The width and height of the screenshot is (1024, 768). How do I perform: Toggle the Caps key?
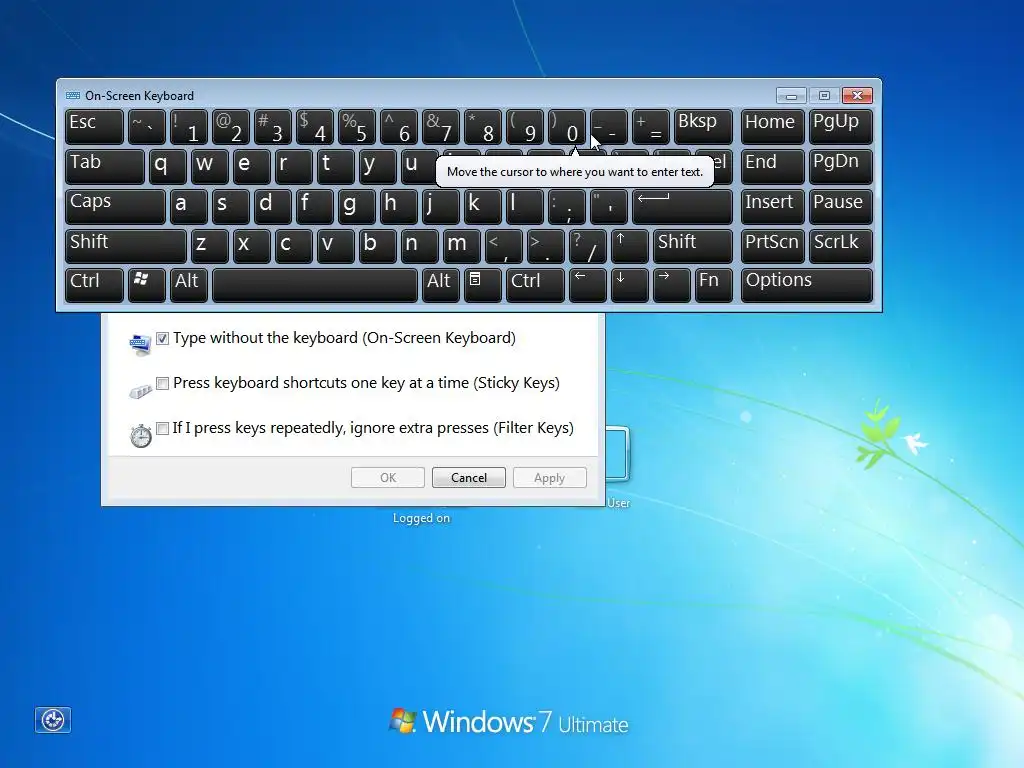point(116,206)
